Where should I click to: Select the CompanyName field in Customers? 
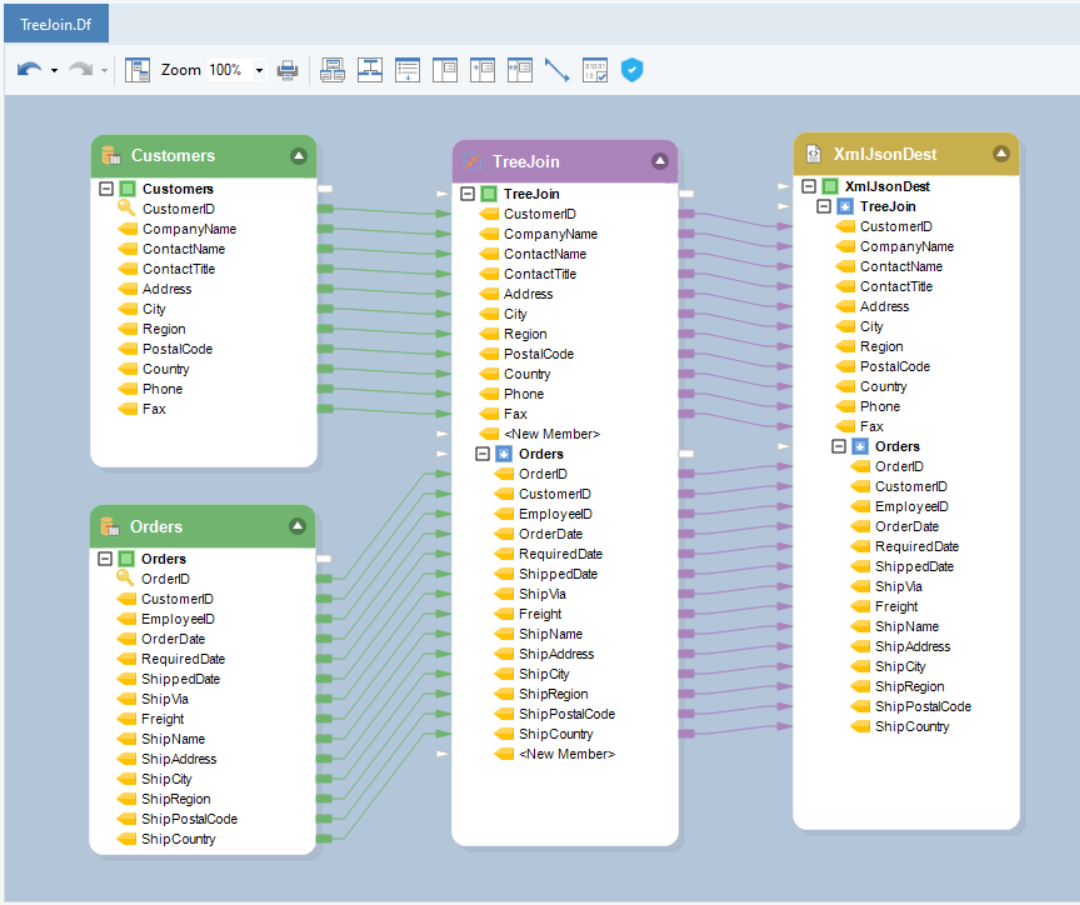(x=189, y=229)
